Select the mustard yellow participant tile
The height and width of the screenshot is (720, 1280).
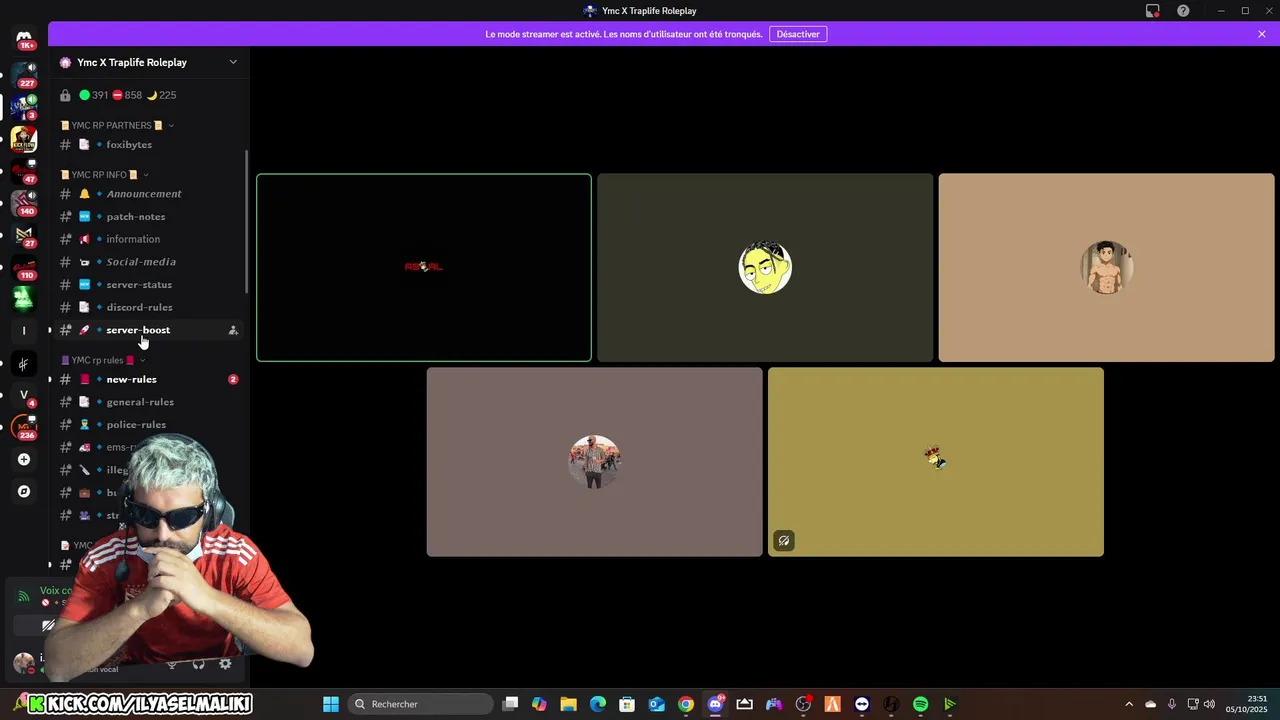click(936, 462)
